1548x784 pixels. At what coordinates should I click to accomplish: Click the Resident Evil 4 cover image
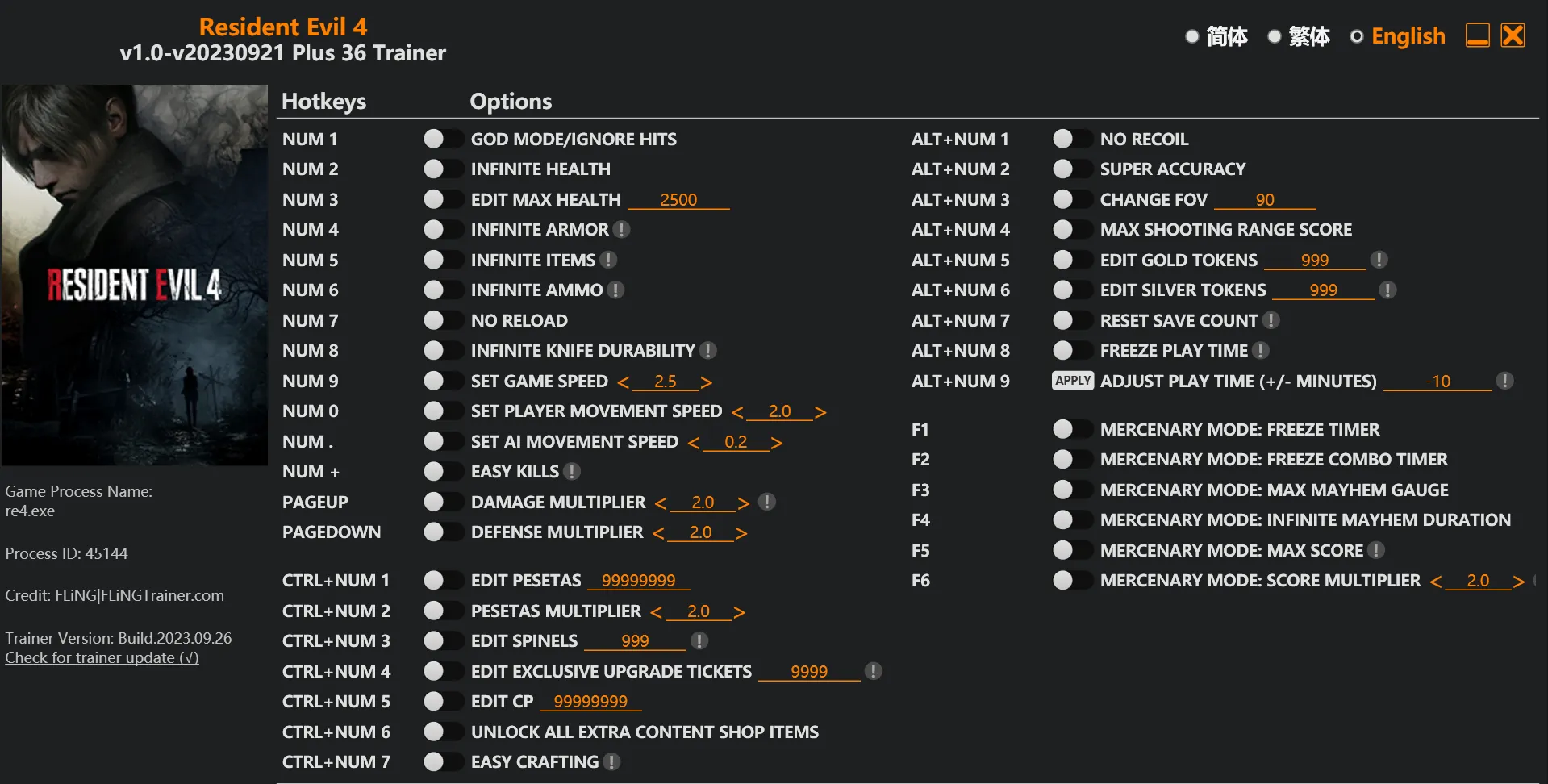point(134,274)
